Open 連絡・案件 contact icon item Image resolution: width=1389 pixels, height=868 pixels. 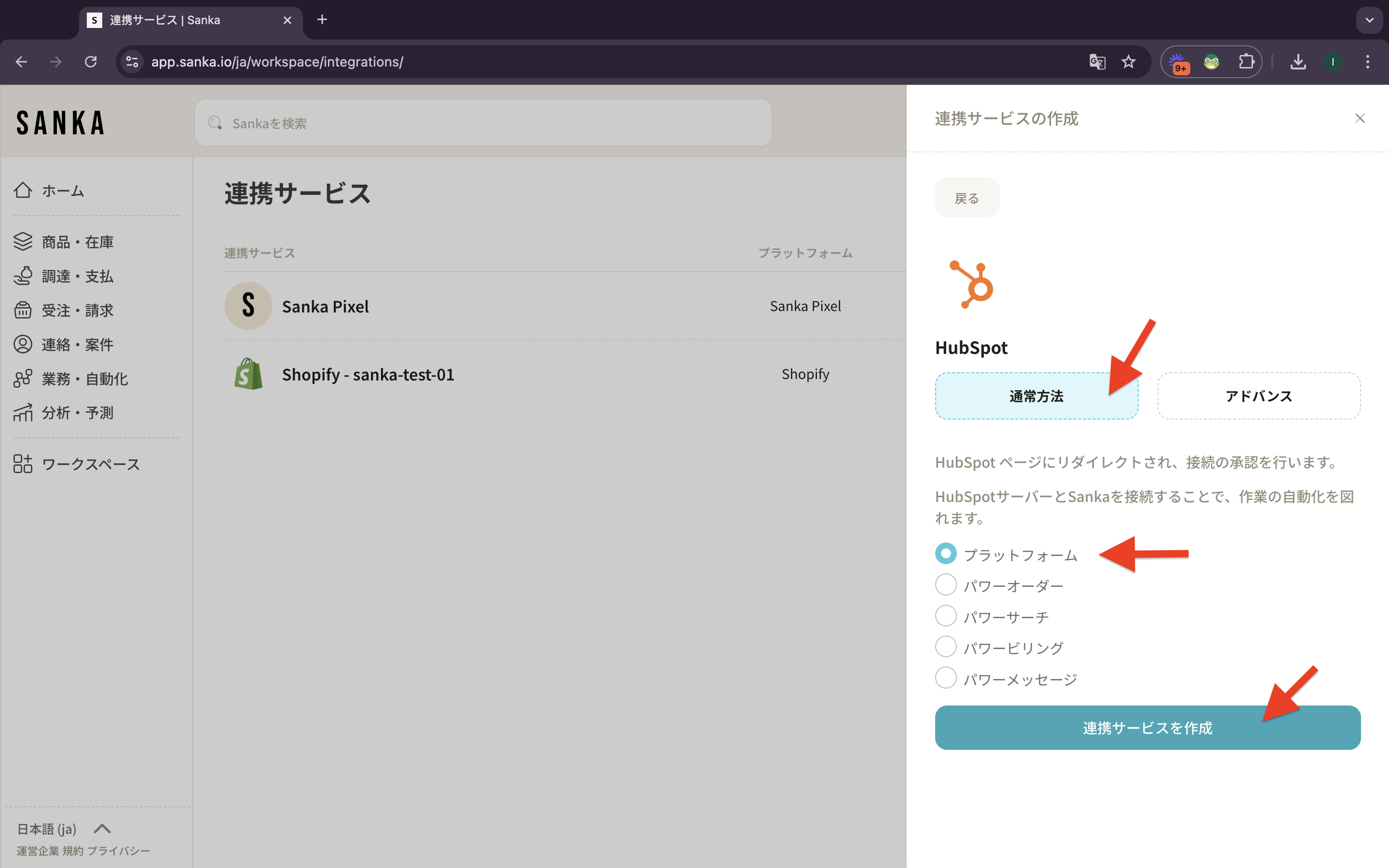point(23,344)
